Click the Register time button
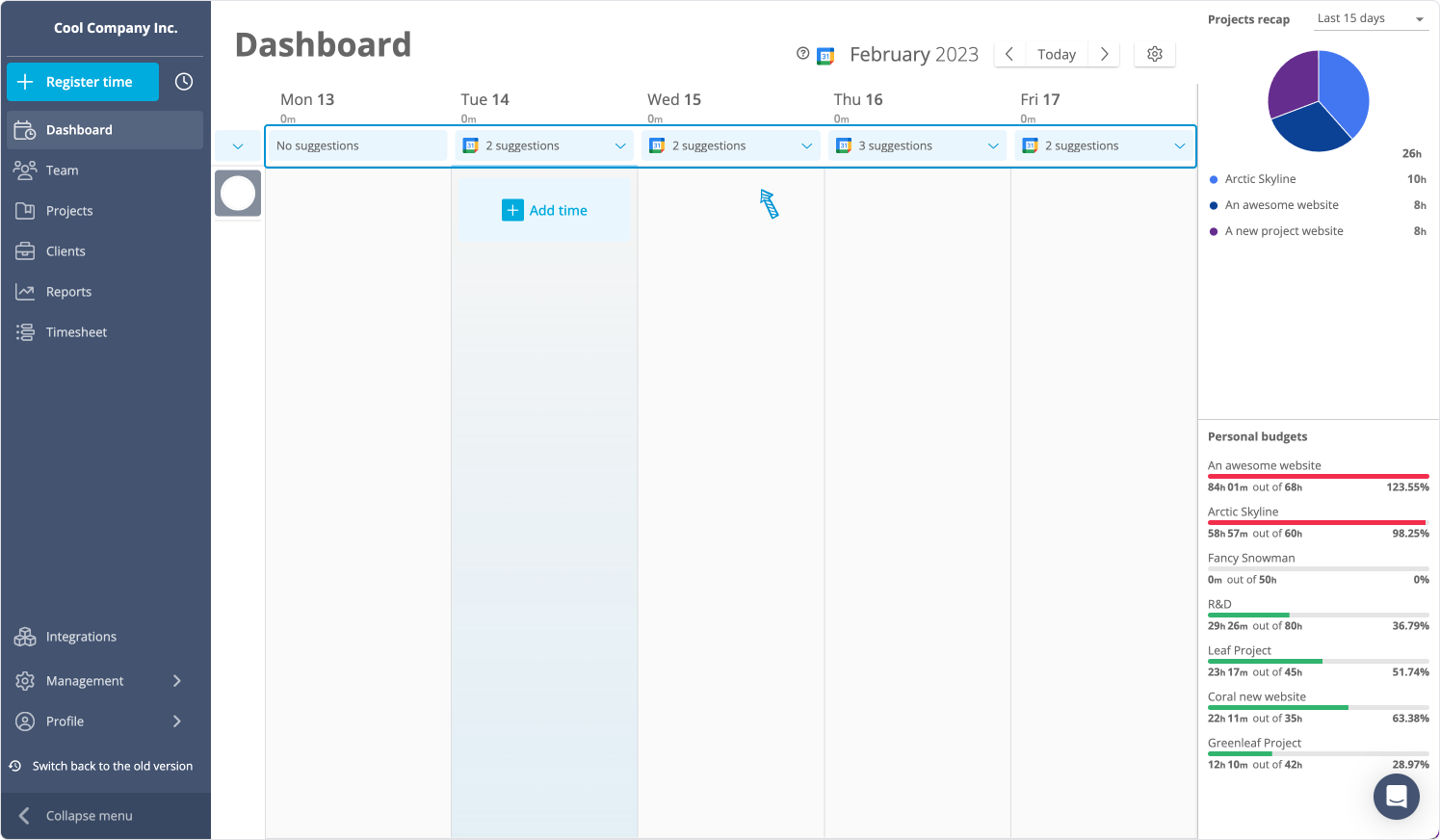1440x840 pixels. (x=83, y=82)
